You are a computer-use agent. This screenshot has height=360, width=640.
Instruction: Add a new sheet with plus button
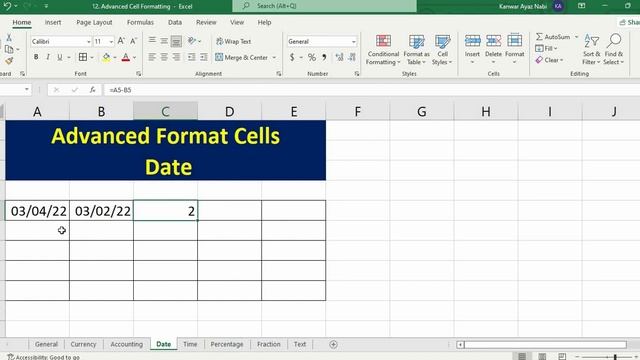click(333, 344)
